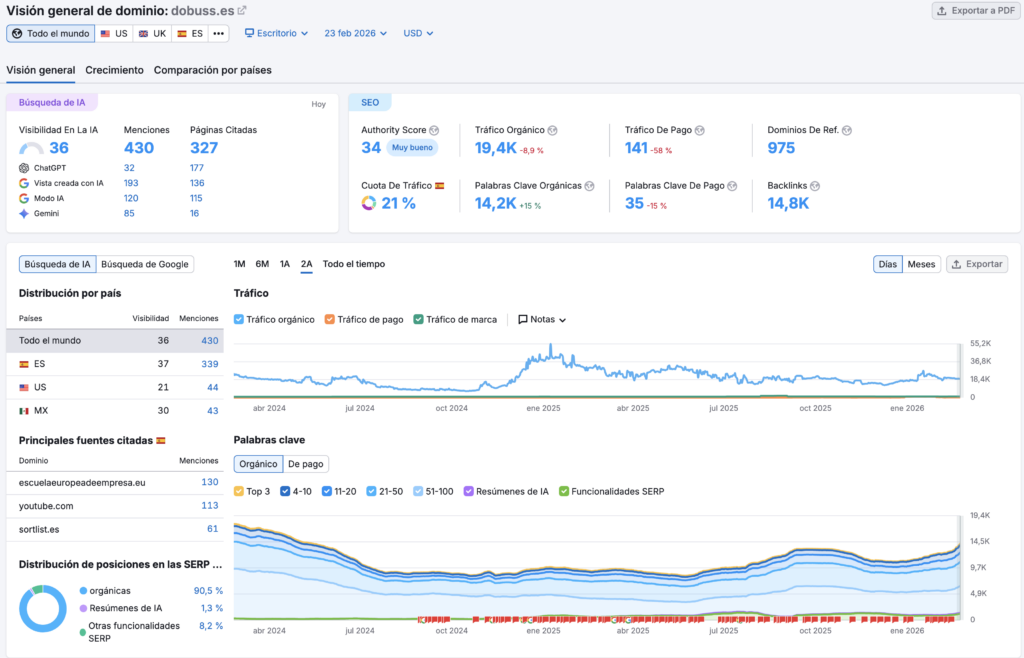Switch to the Crecimiento tab
Viewport: 1024px width, 658px height.
114,70
